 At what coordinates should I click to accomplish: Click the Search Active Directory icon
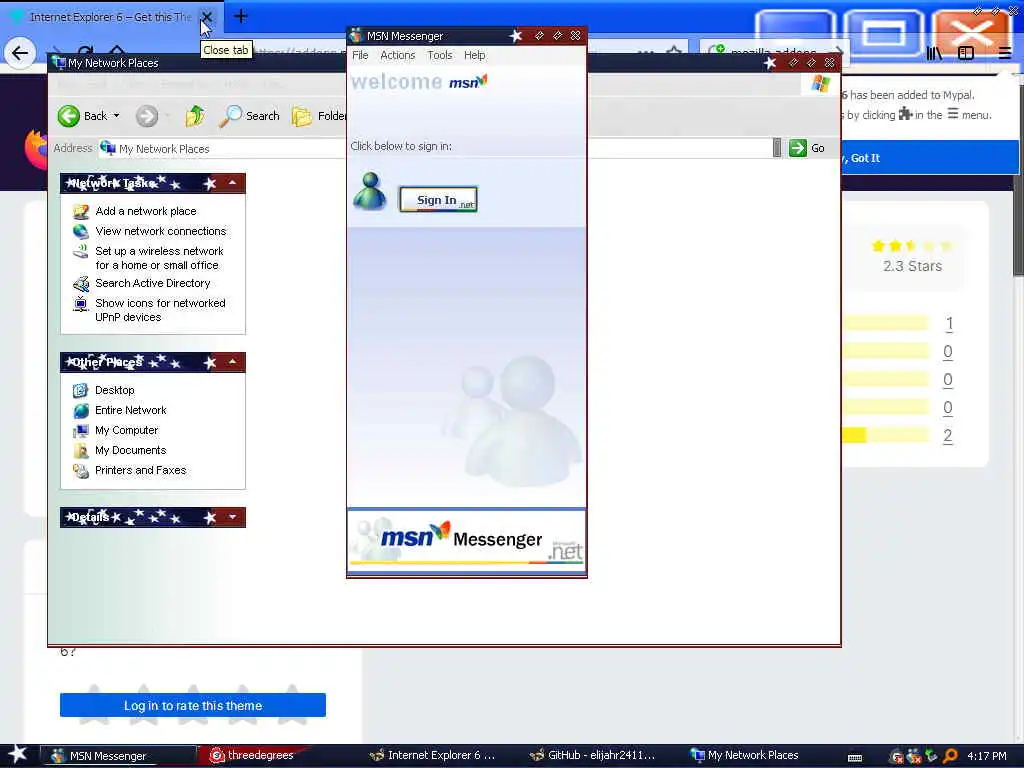[81, 284]
